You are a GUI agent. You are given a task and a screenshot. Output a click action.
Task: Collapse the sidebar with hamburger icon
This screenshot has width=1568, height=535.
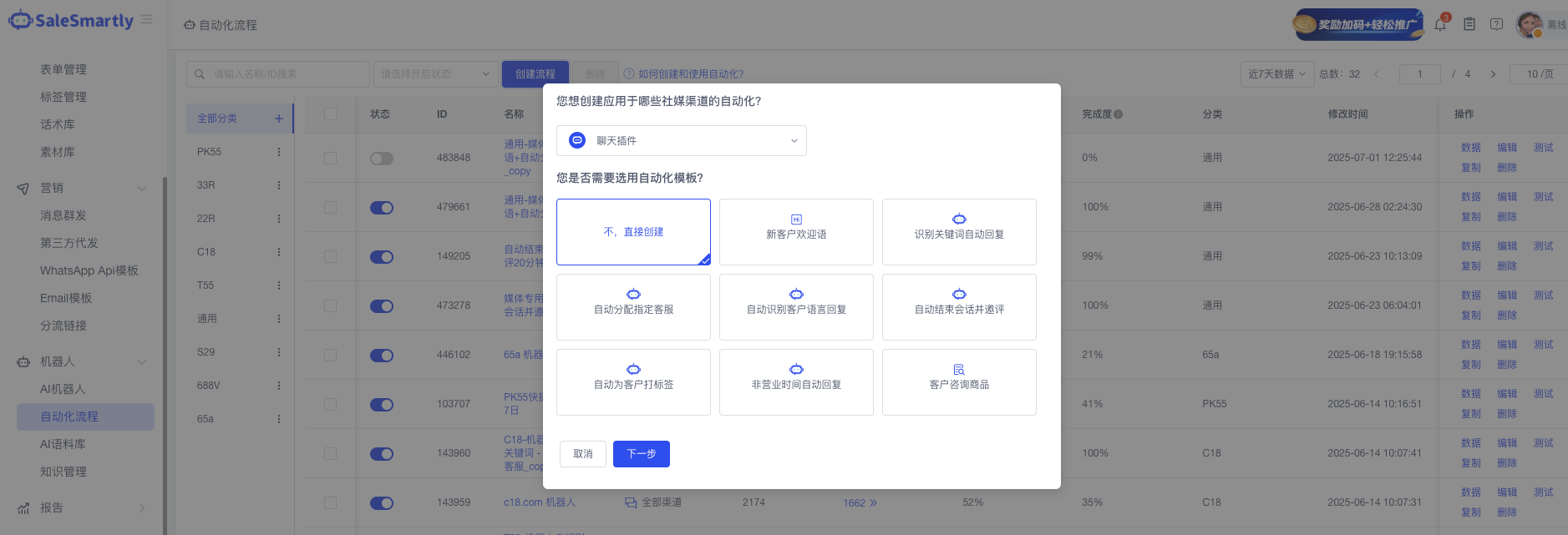click(x=146, y=19)
